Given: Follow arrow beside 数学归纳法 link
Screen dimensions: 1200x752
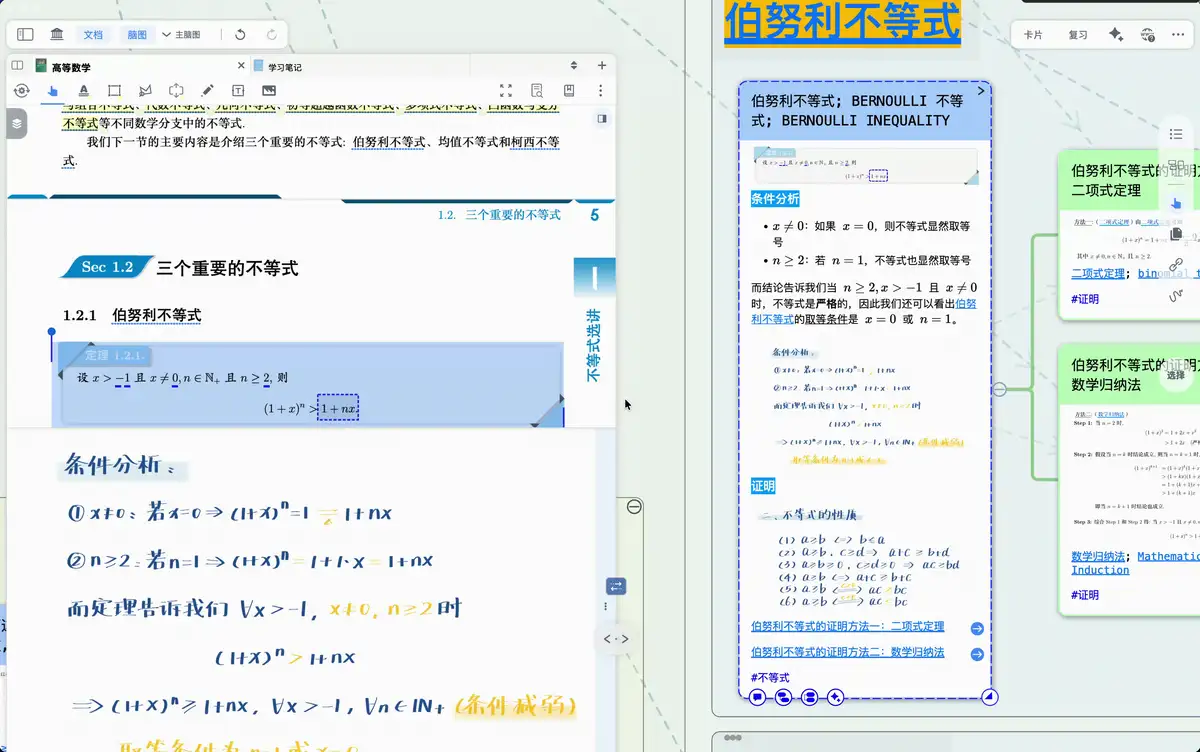Looking at the screenshot, I should [x=977, y=654].
